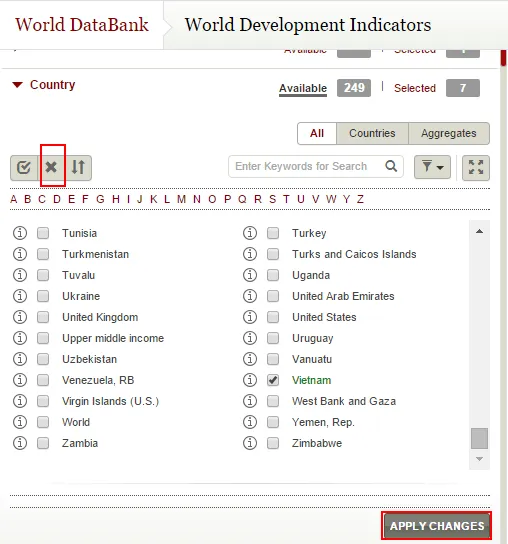508x544 pixels.
Task: Check the United Kingdom checkbox
Action: point(43,317)
